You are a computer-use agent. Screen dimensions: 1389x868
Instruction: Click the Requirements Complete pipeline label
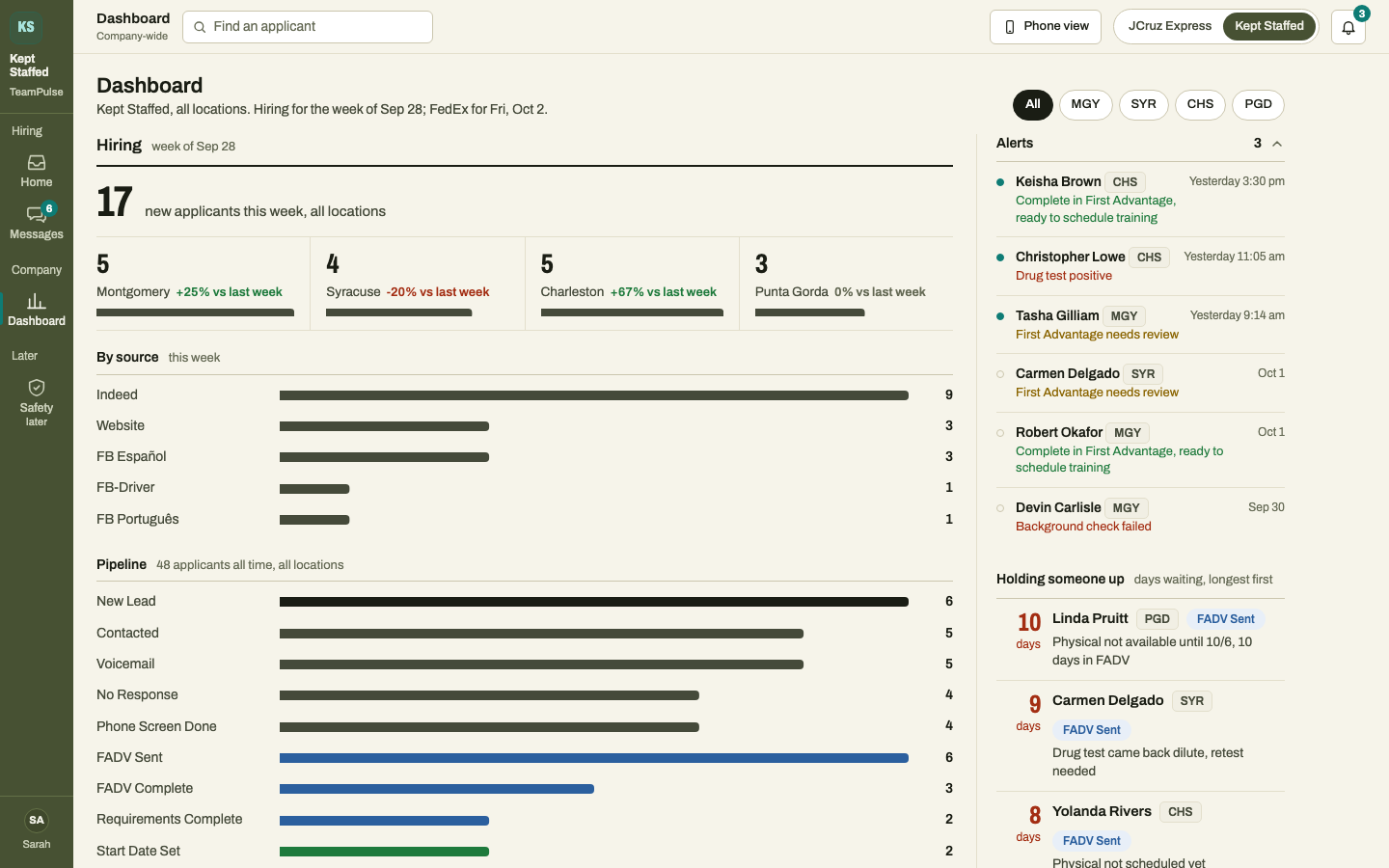pos(170,820)
